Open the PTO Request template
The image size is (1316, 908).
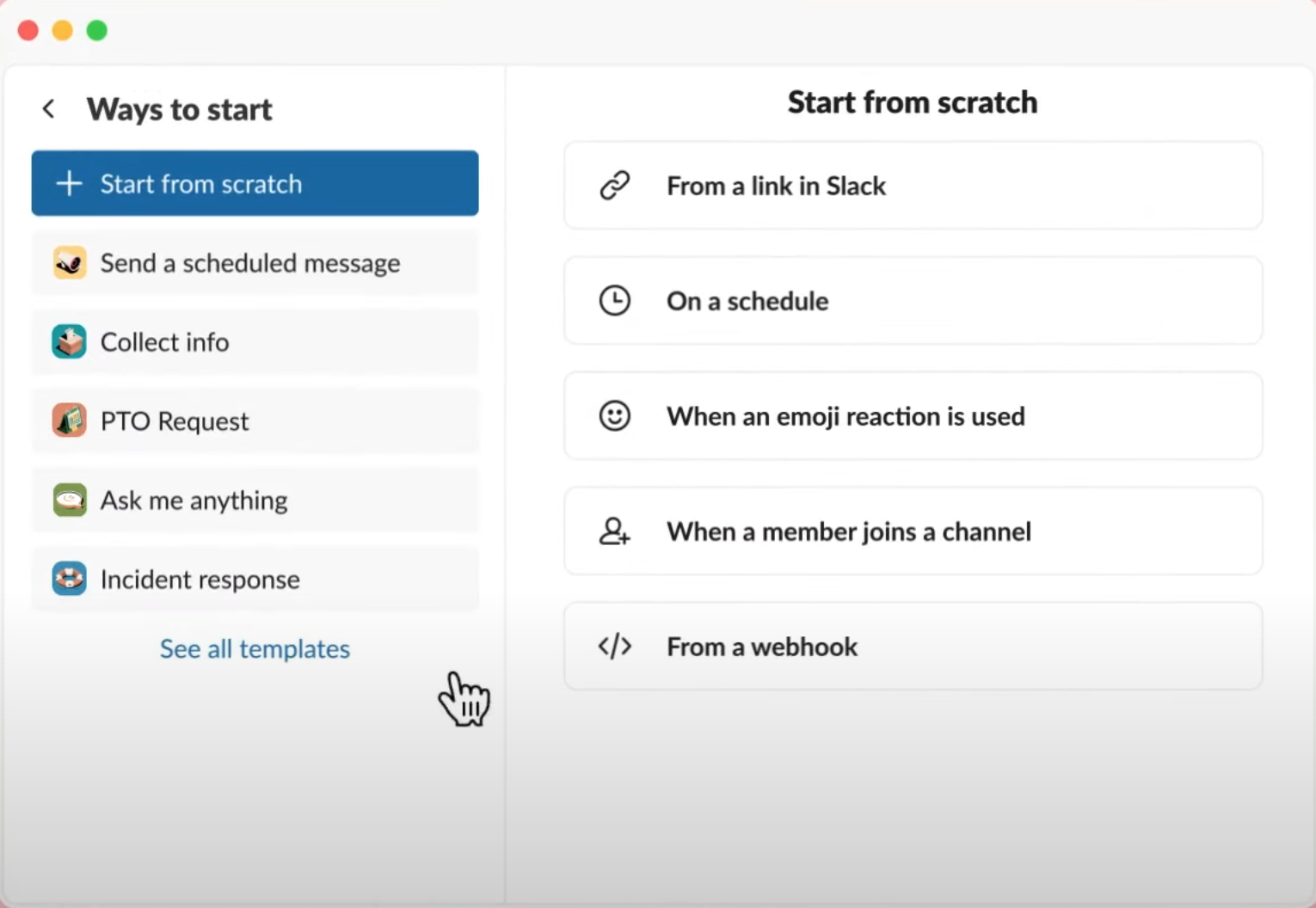pos(255,420)
